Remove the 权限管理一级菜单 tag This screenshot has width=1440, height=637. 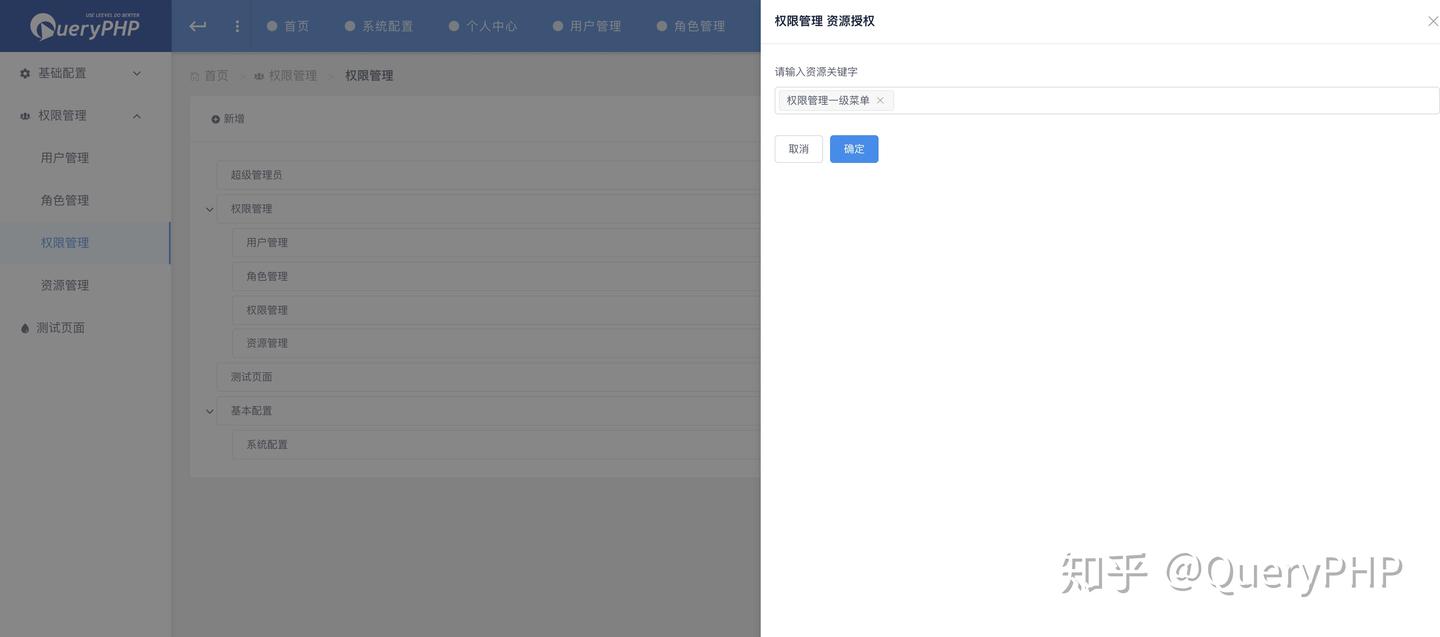880,100
